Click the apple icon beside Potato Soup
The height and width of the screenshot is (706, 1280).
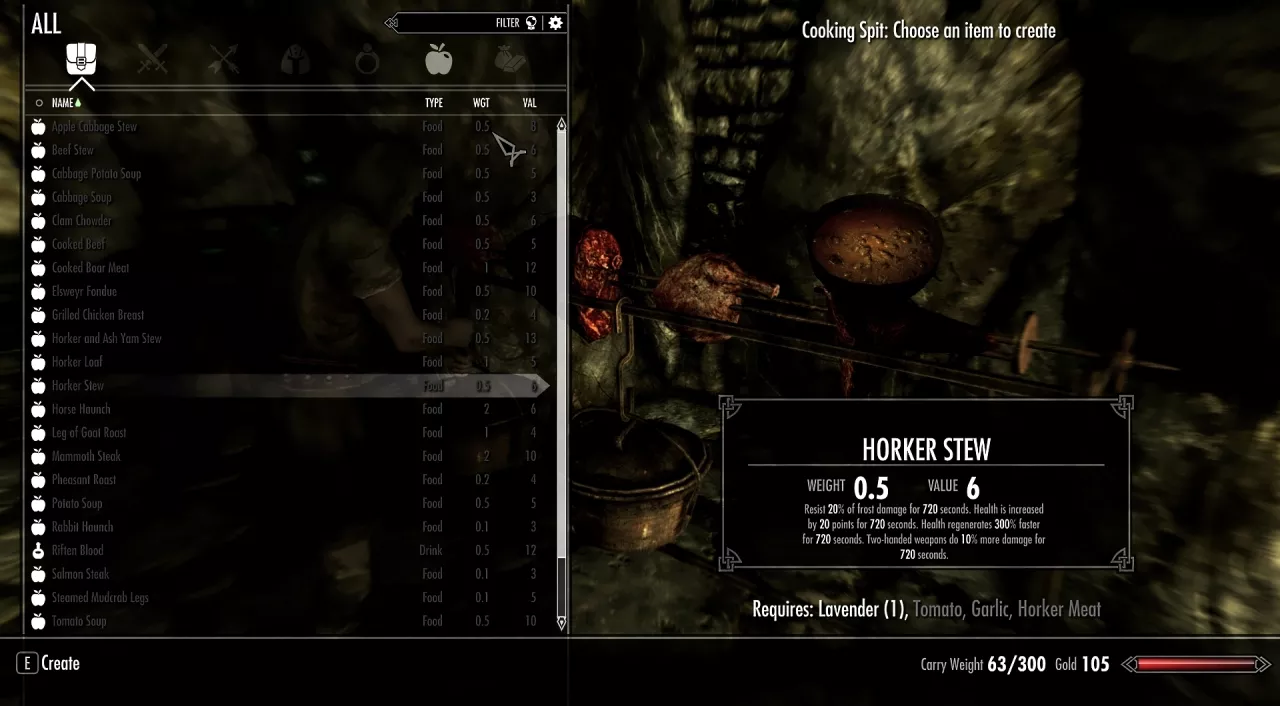(38, 503)
